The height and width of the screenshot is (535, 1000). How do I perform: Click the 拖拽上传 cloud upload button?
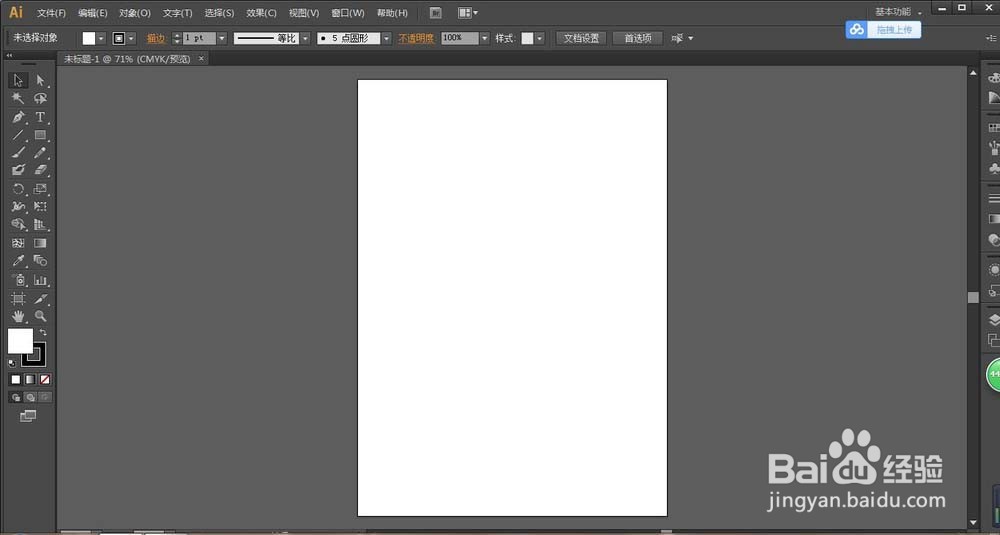tap(883, 29)
